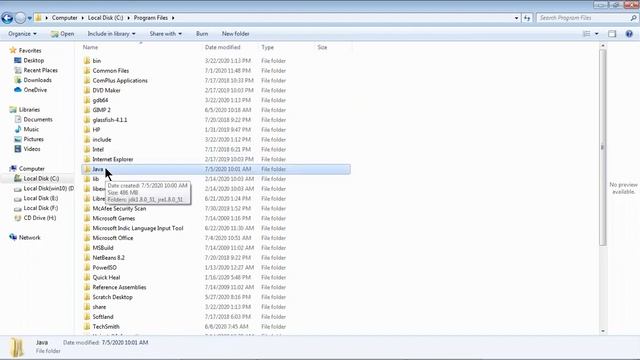640x360 pixels.
Task: Select the McAfee Security Scan folder icon
Action: coord(87,208)
